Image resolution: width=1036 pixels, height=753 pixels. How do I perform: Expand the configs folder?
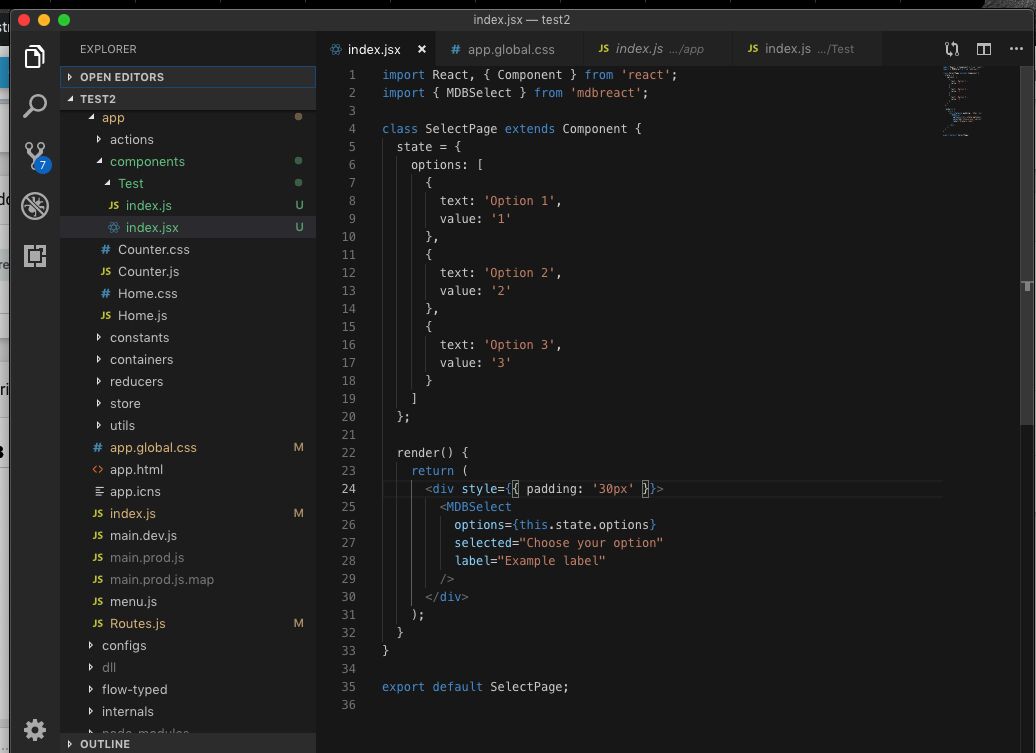pyautogui.click(x=188, y=645)
